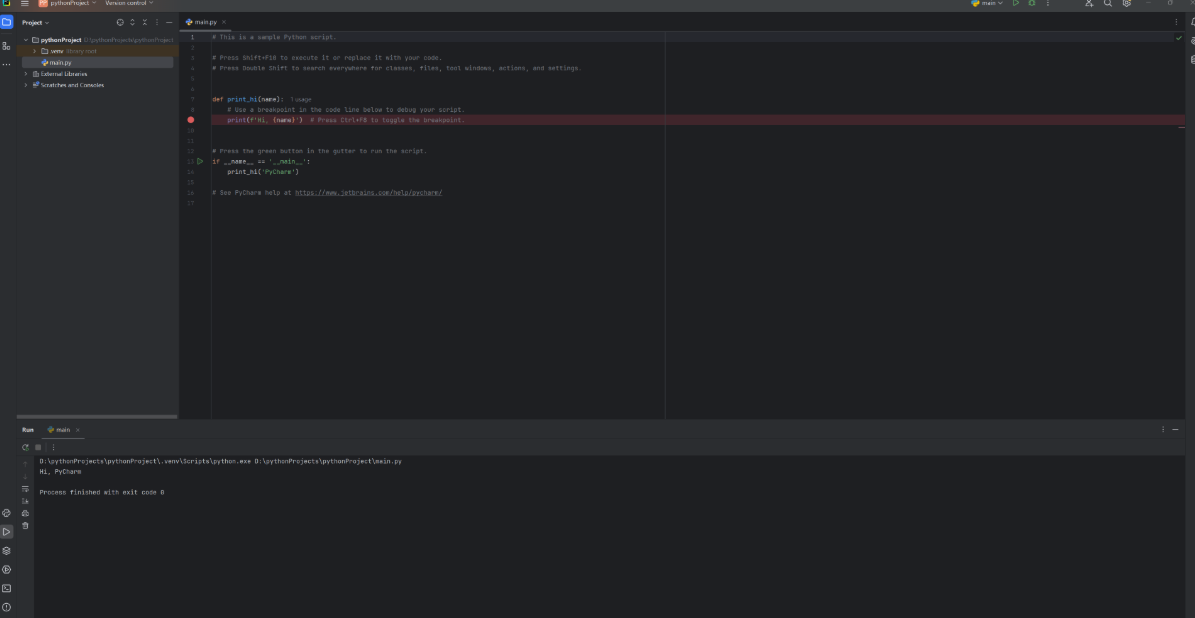Toggle the Project tool window button
Screen dimensions: 1195x618
point(7,22)
